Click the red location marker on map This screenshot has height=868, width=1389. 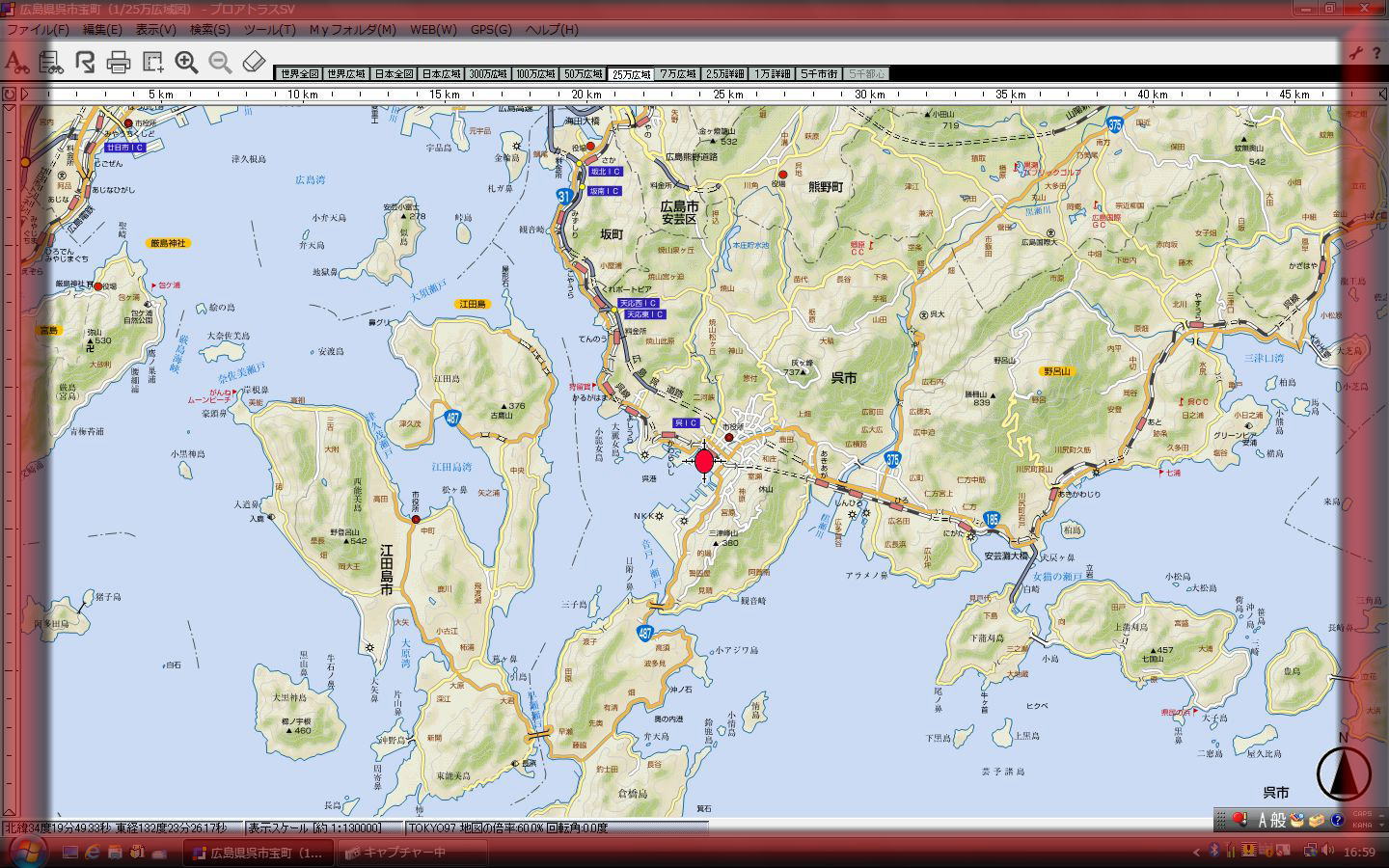(x=704, y=462)
